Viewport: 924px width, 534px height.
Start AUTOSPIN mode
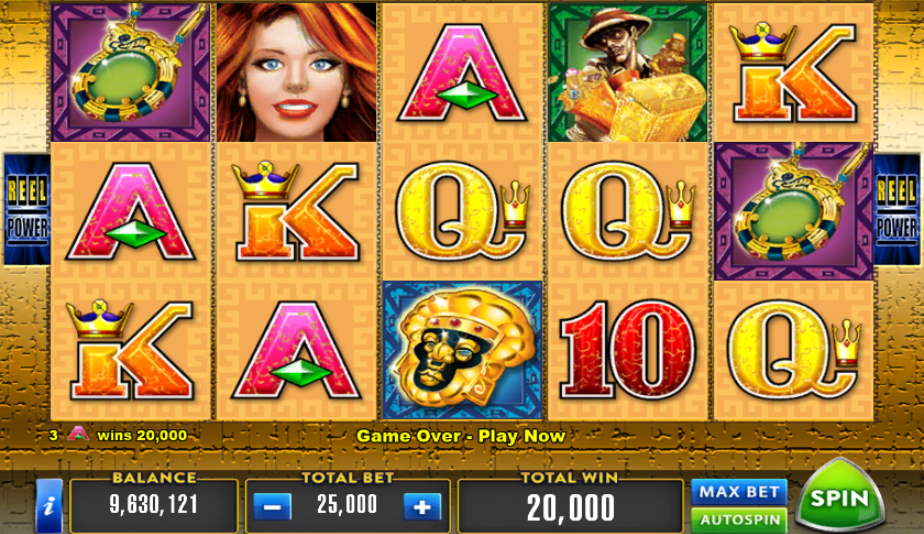[739, 520]
